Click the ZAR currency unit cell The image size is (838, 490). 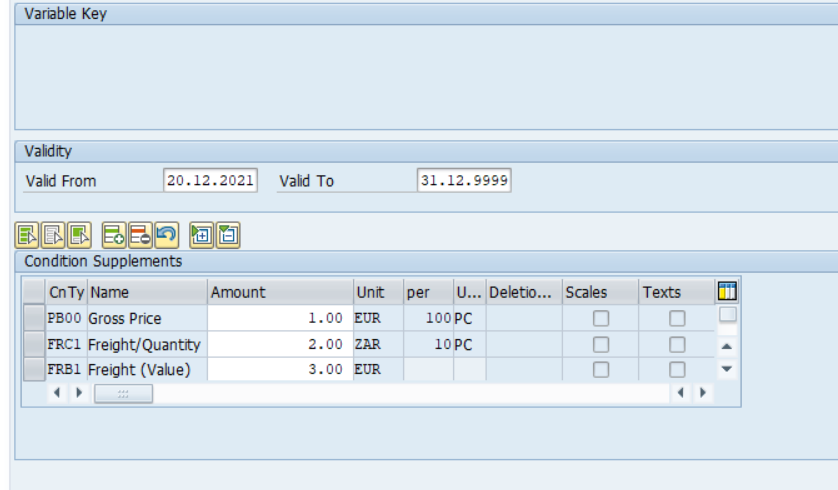pyautogui.click(x=378, y=344)
